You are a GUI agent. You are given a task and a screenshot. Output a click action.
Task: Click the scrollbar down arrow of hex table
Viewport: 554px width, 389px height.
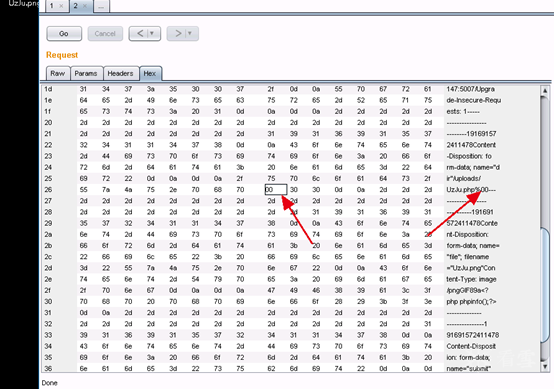click(545, 366)
